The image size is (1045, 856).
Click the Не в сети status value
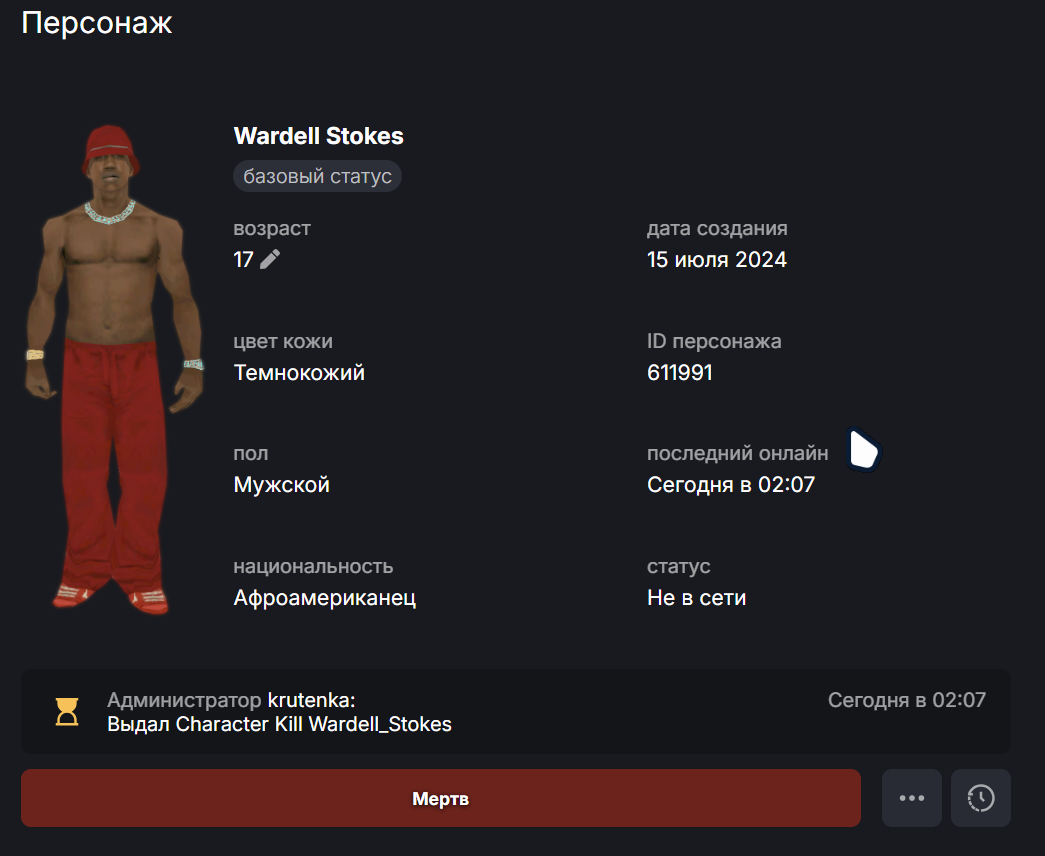click(696, 597)
